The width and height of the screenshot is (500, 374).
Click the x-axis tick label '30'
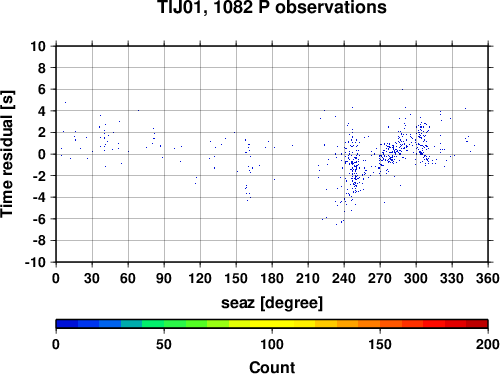pos(92,278)
